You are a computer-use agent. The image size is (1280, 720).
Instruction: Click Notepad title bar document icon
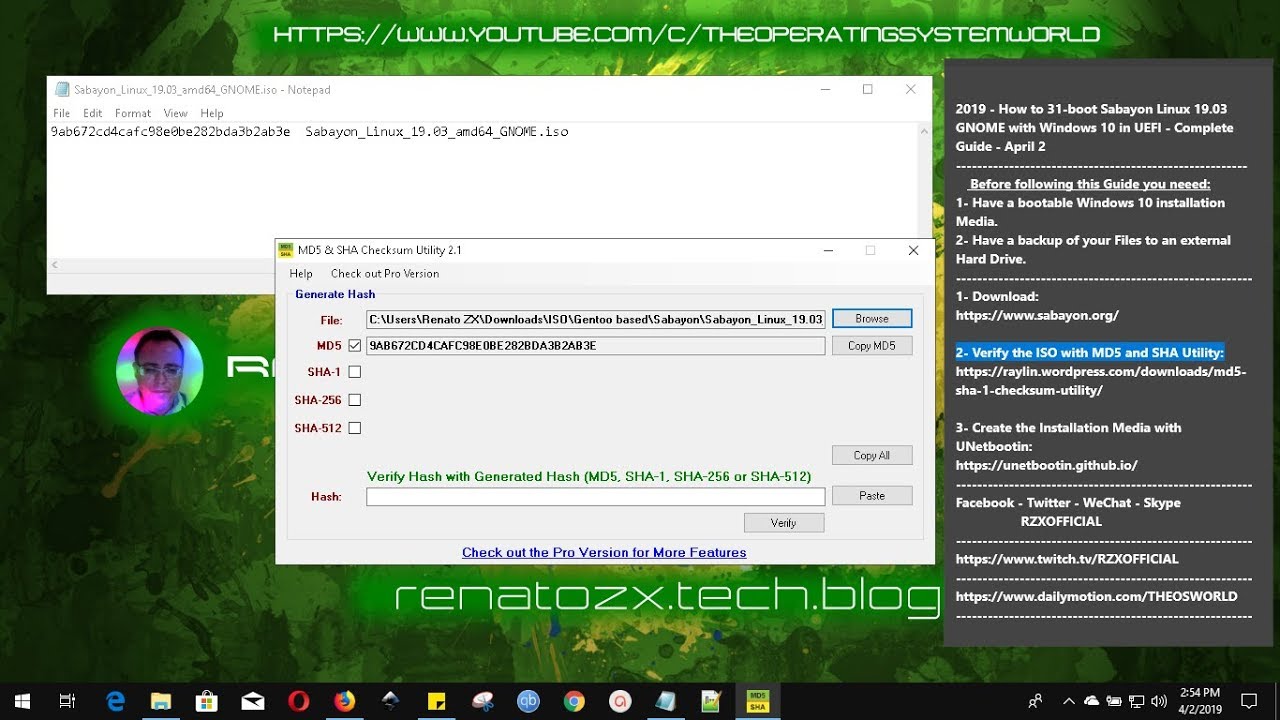62,89
